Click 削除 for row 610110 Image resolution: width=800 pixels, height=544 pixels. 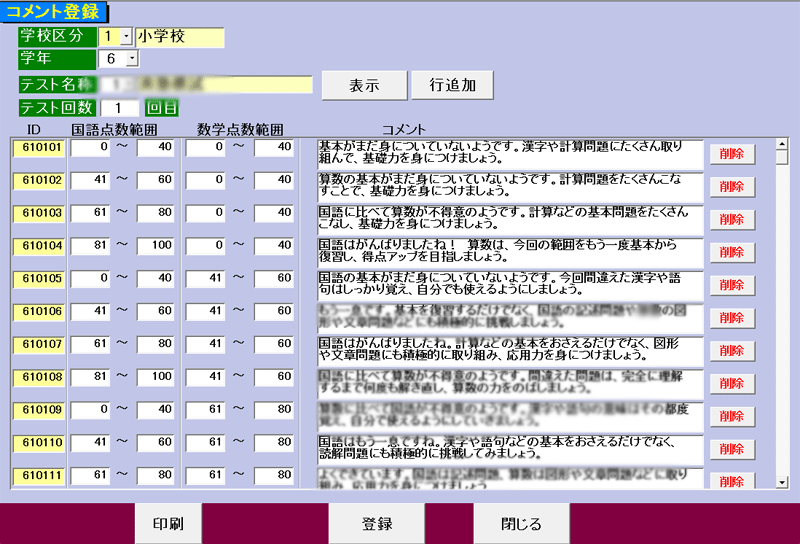pos(732,448)
